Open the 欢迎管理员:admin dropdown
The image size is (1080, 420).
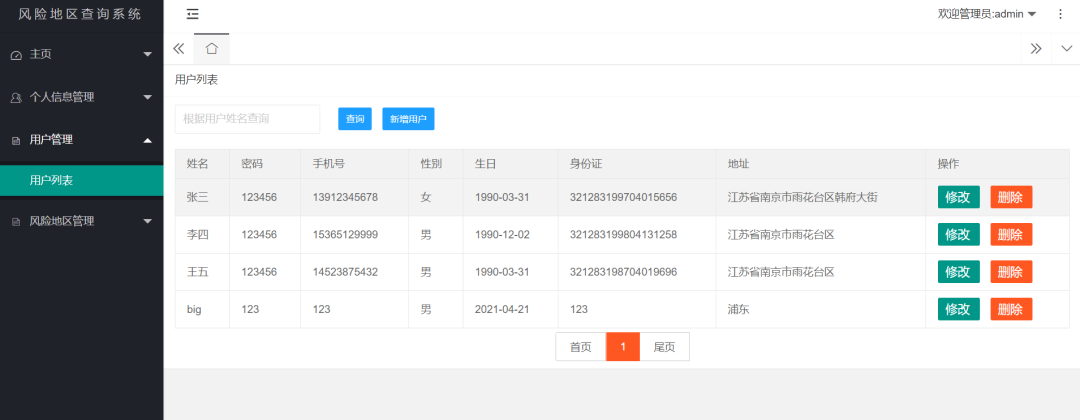[x=987, y=14]
